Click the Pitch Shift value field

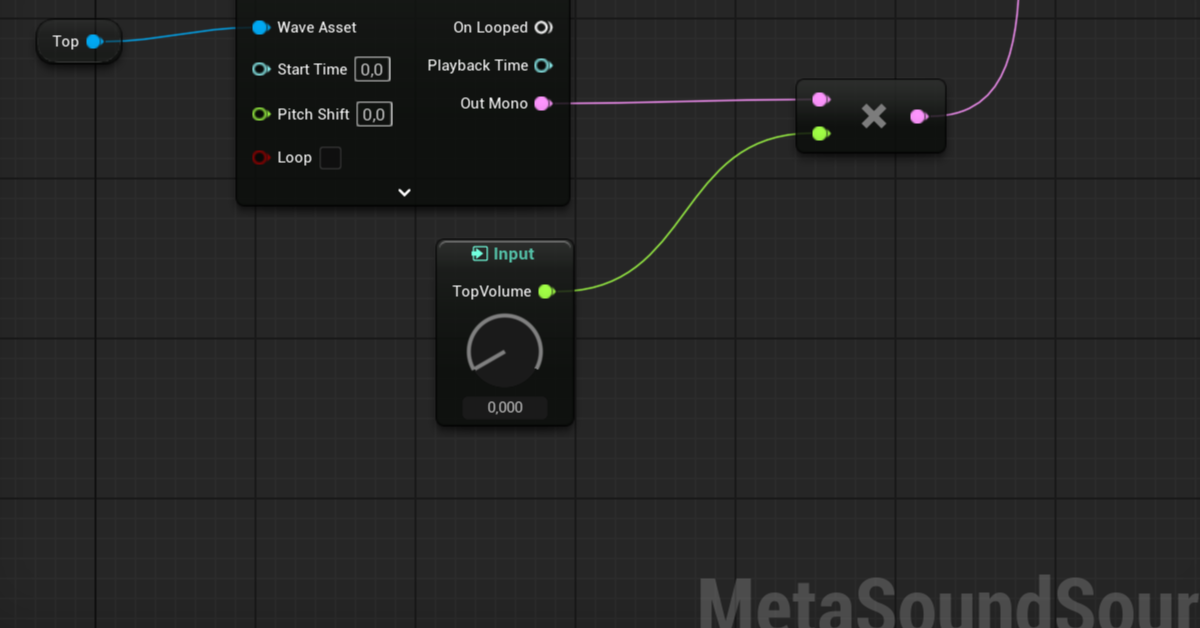[374, 114]
